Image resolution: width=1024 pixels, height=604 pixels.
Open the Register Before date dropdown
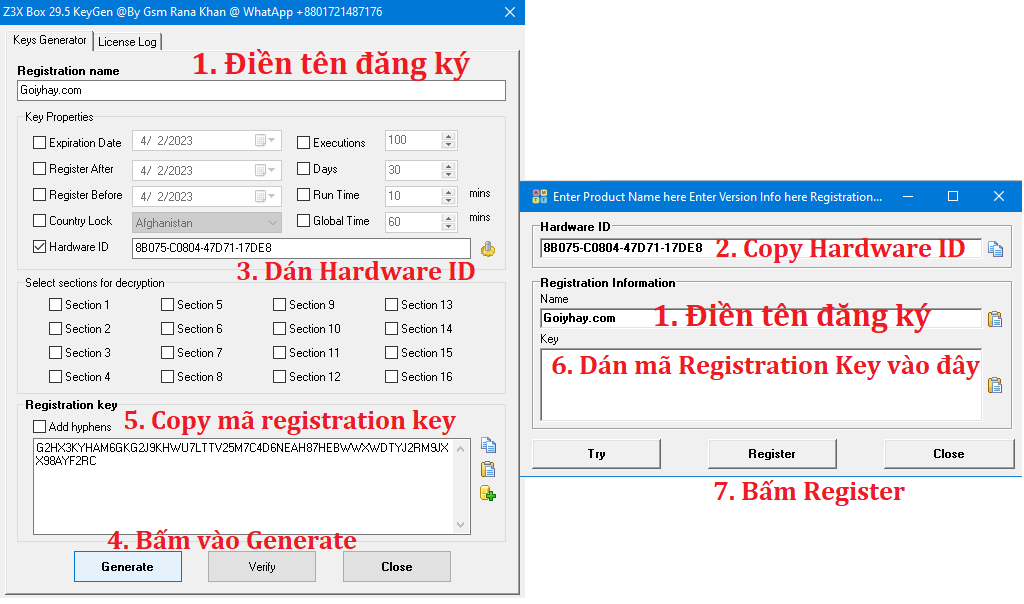tap(266, 196)
